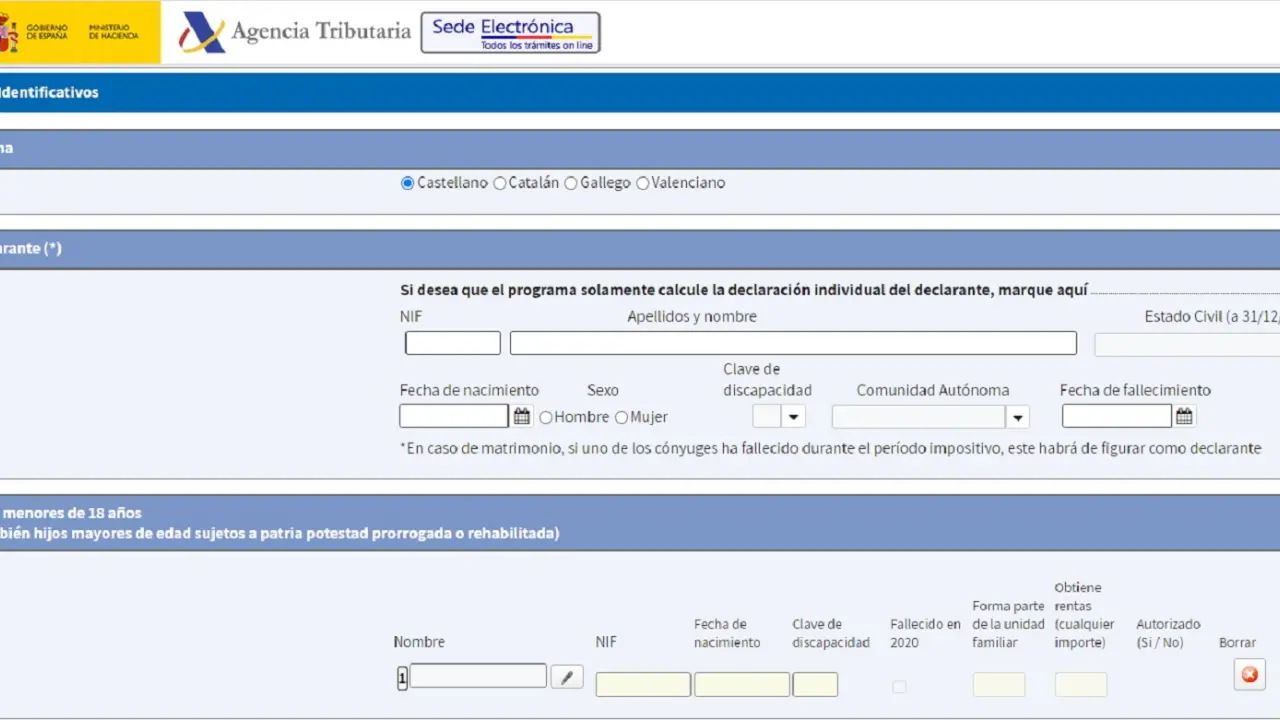Open the birth date calendar picker
This screenshot has width=1280, height=720.
click(x=521, y=416)
